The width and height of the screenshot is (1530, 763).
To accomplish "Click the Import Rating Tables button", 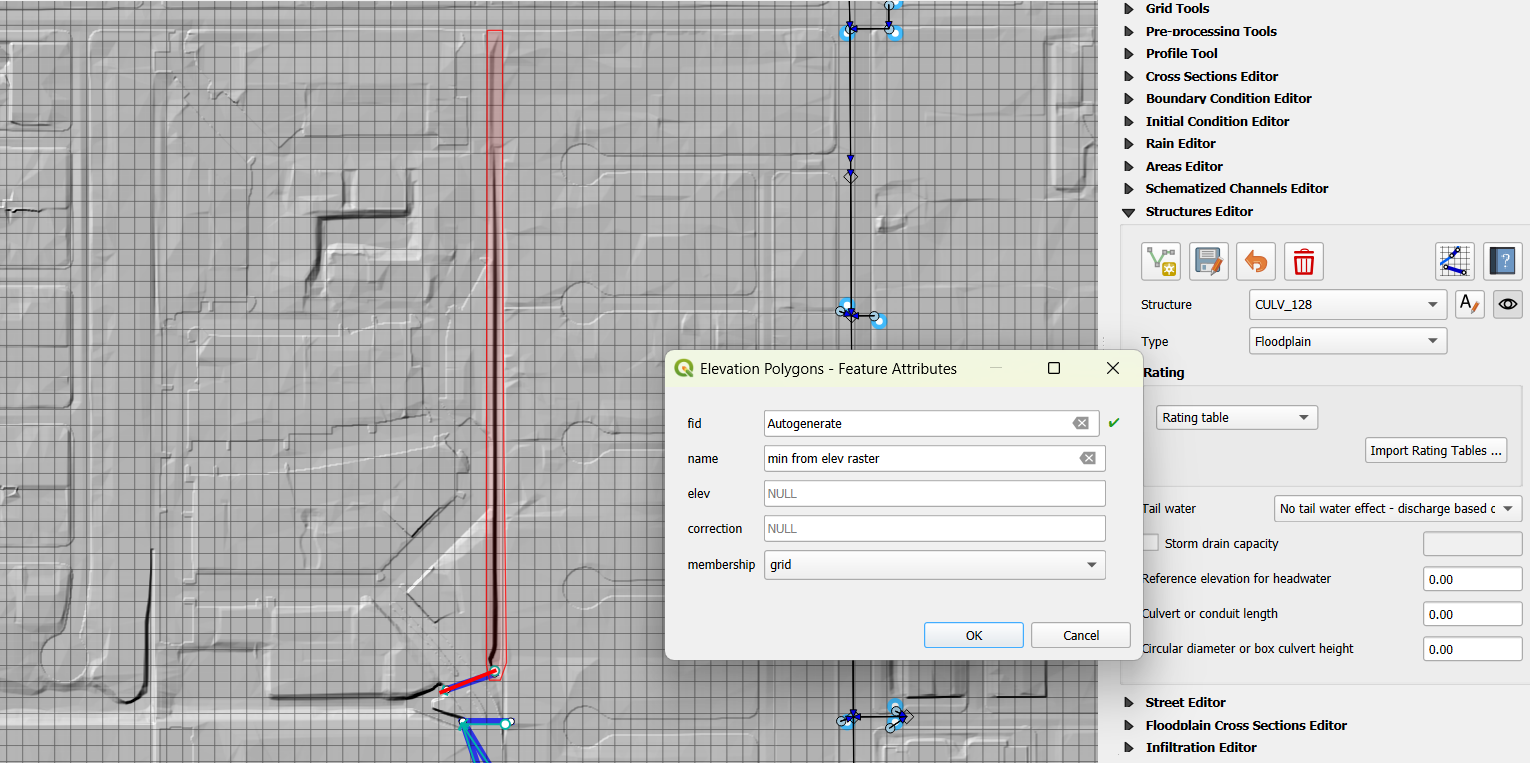I will [x=1435, y=451].
